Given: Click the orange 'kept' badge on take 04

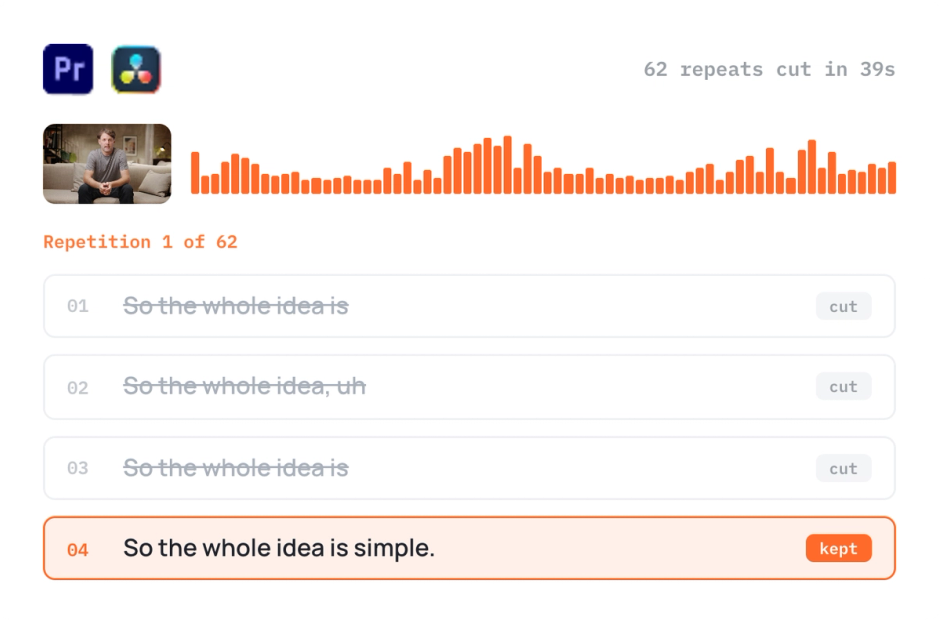Looking at the screenshot, I should (839, 548).
